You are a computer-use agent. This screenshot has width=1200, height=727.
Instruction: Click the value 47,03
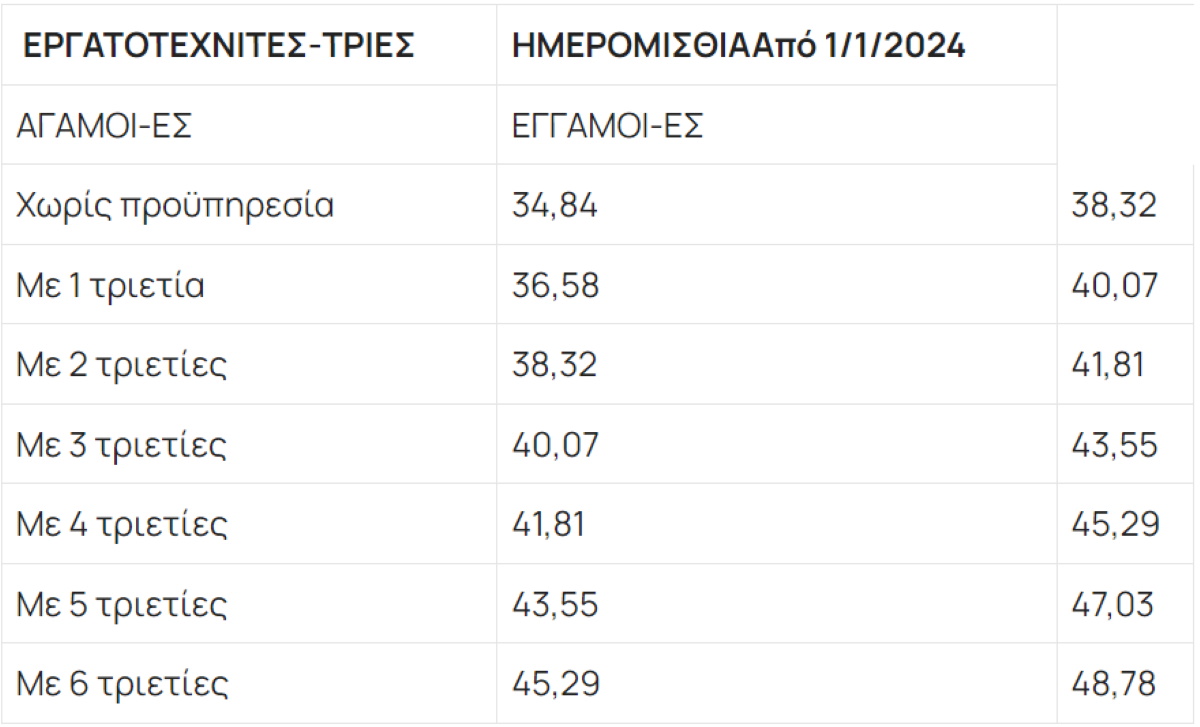(x=1111, y=605)
